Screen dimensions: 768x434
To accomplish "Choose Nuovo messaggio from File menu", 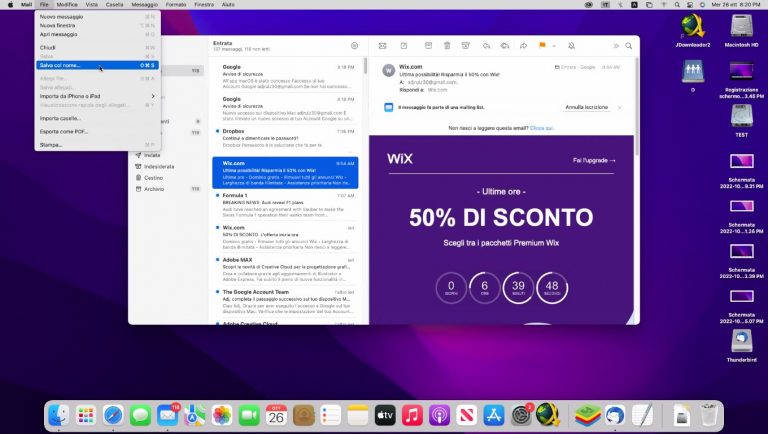I will point(97,17).
